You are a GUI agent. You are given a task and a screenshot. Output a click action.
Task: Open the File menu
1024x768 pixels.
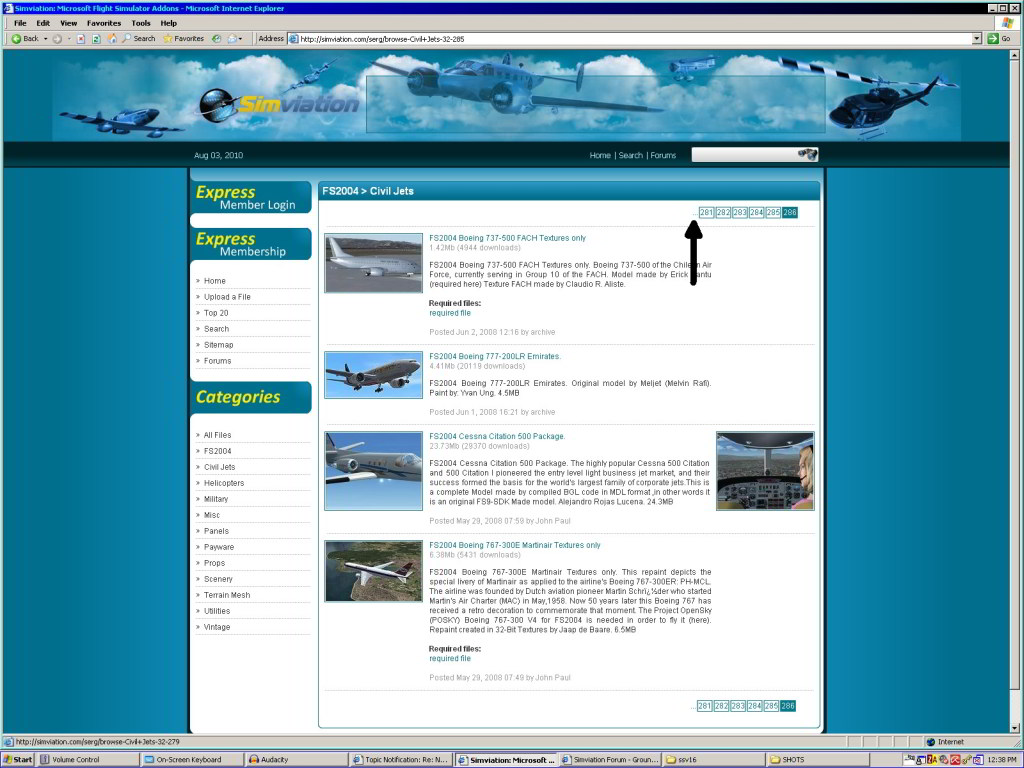pyautogui.click(x=20, y=23)
